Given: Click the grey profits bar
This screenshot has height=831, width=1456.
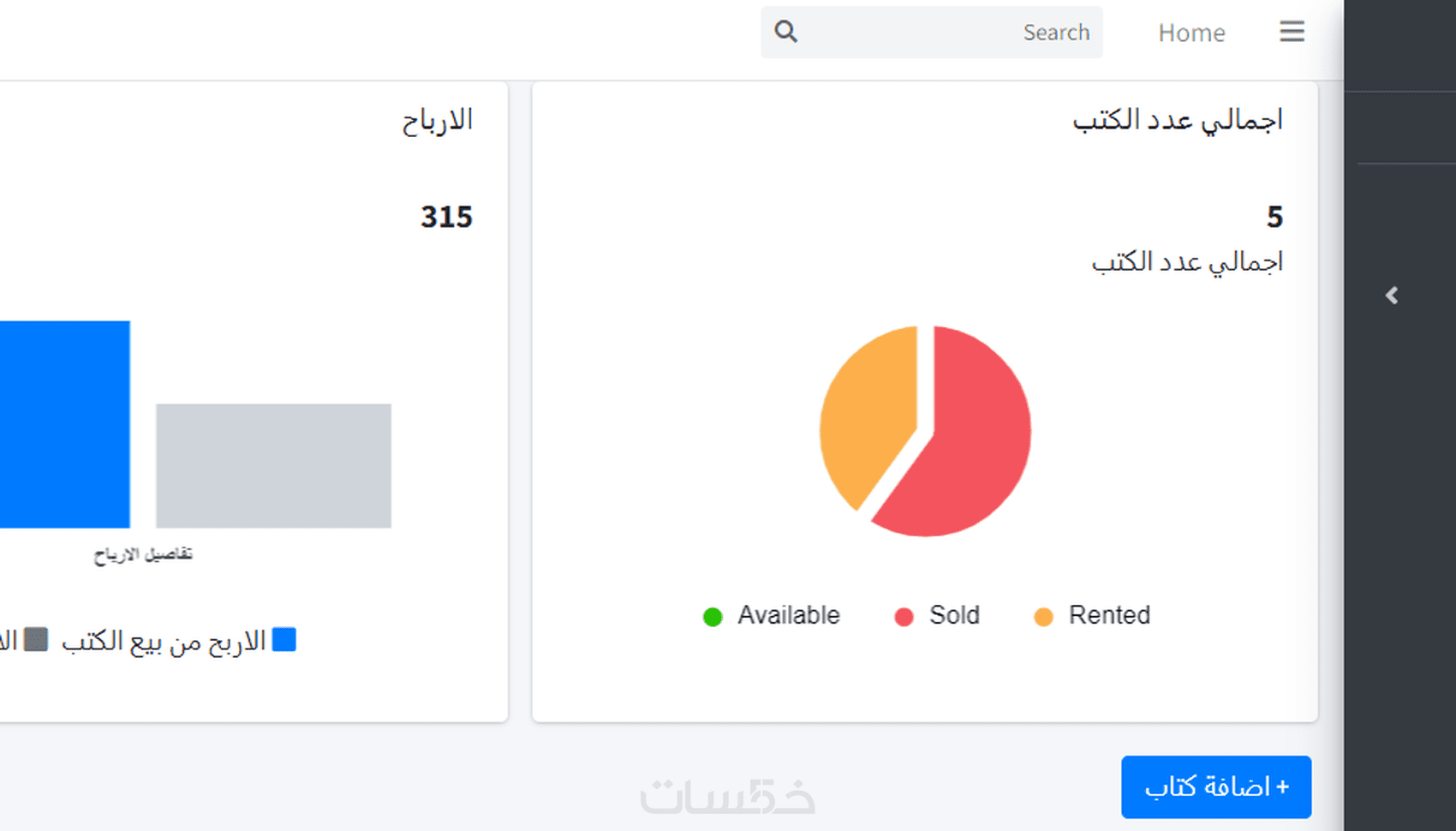Looking at the screenshot, I should (273, 465).
